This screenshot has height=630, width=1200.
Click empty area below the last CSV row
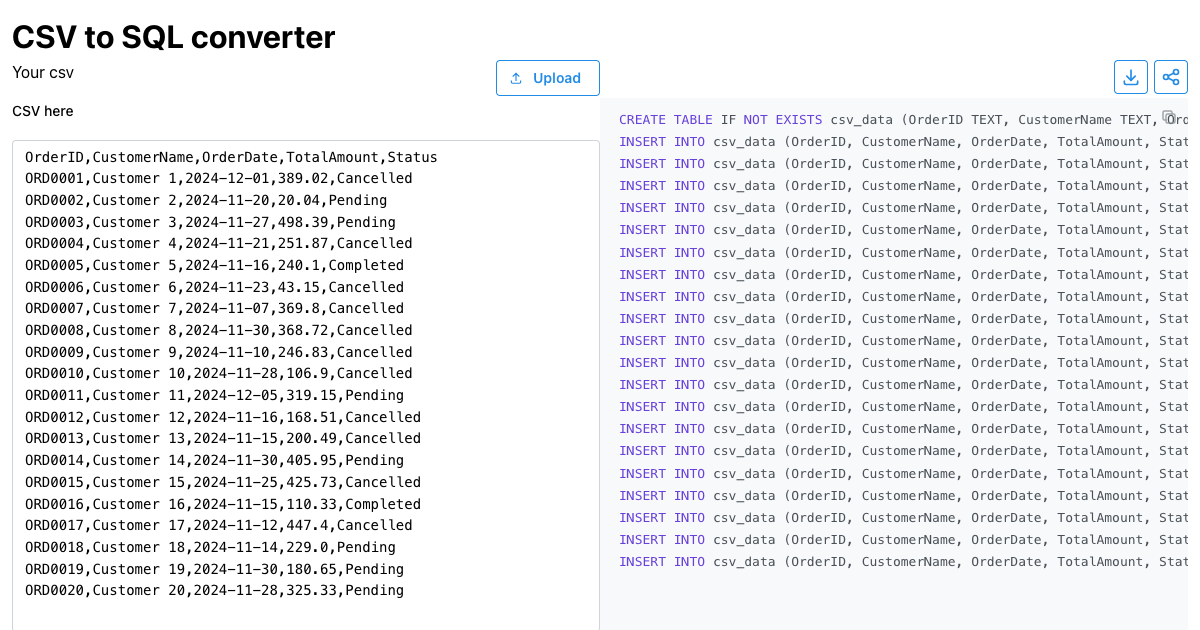300,614
